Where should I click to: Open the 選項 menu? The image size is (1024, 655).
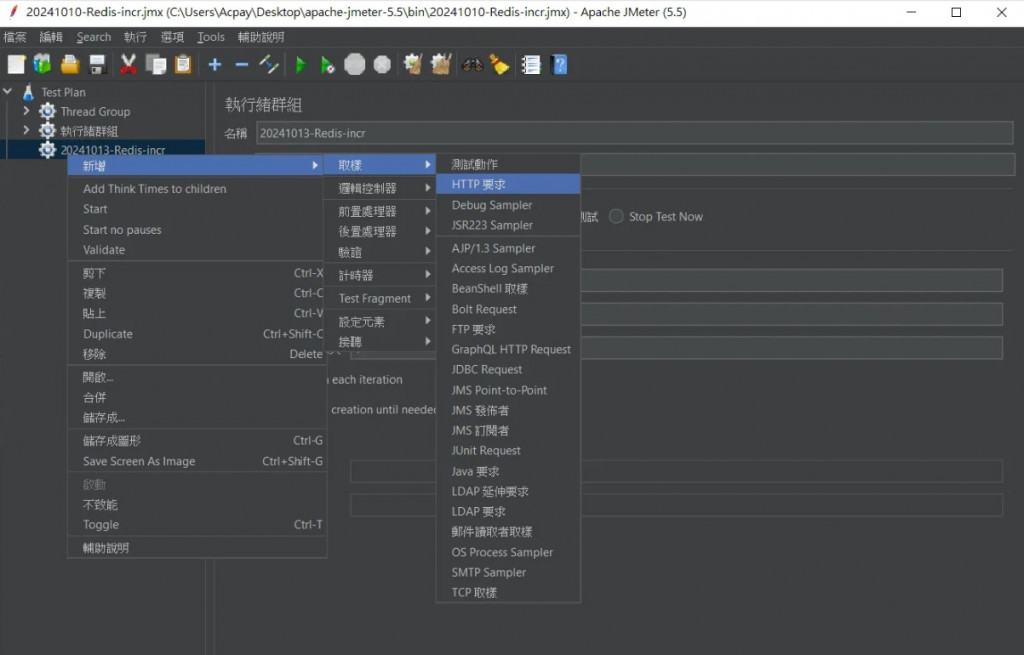tap(172, 37)
